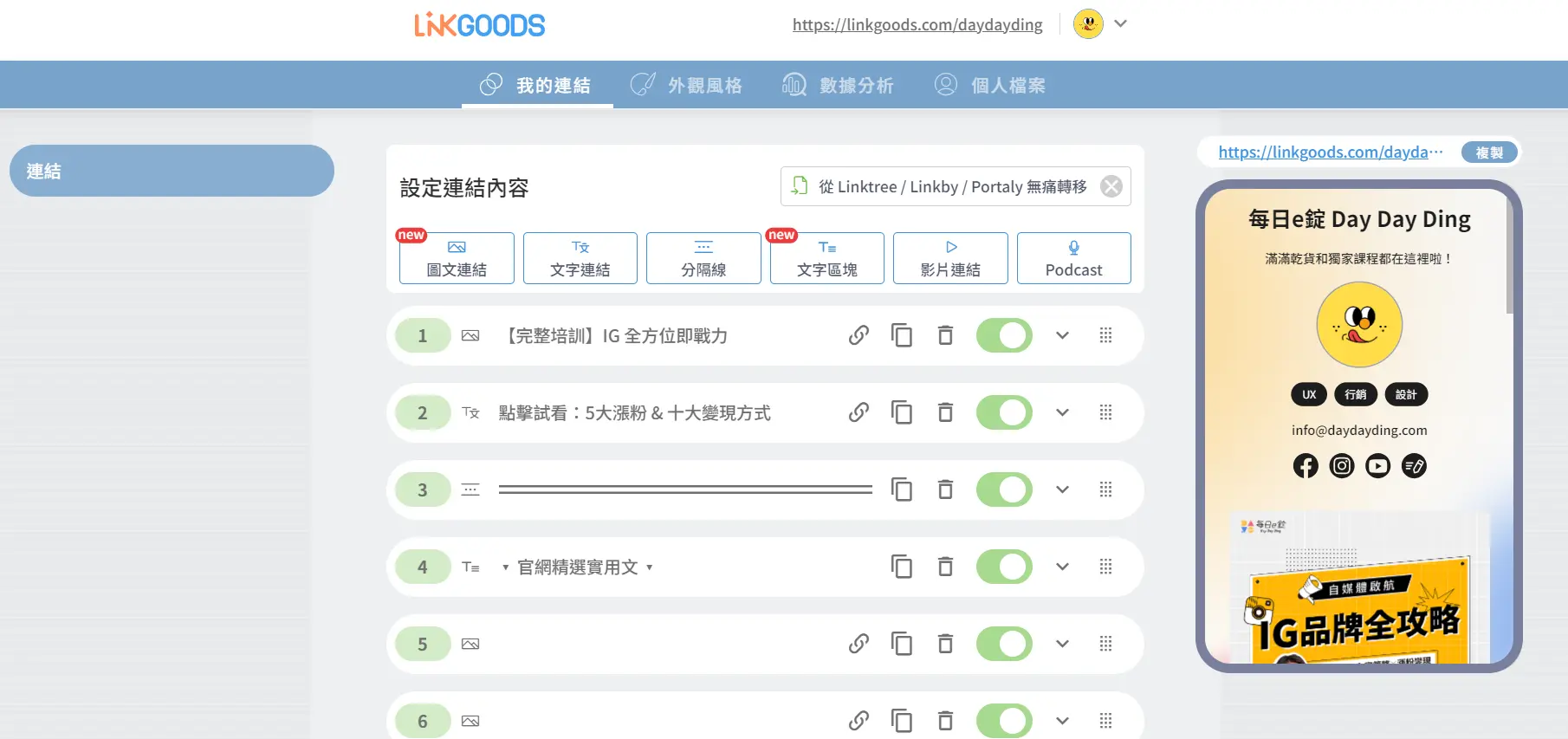Add a Podcast link
Image resolution: width=1568 pixels, height=739 pixels.
(1074, 258)
